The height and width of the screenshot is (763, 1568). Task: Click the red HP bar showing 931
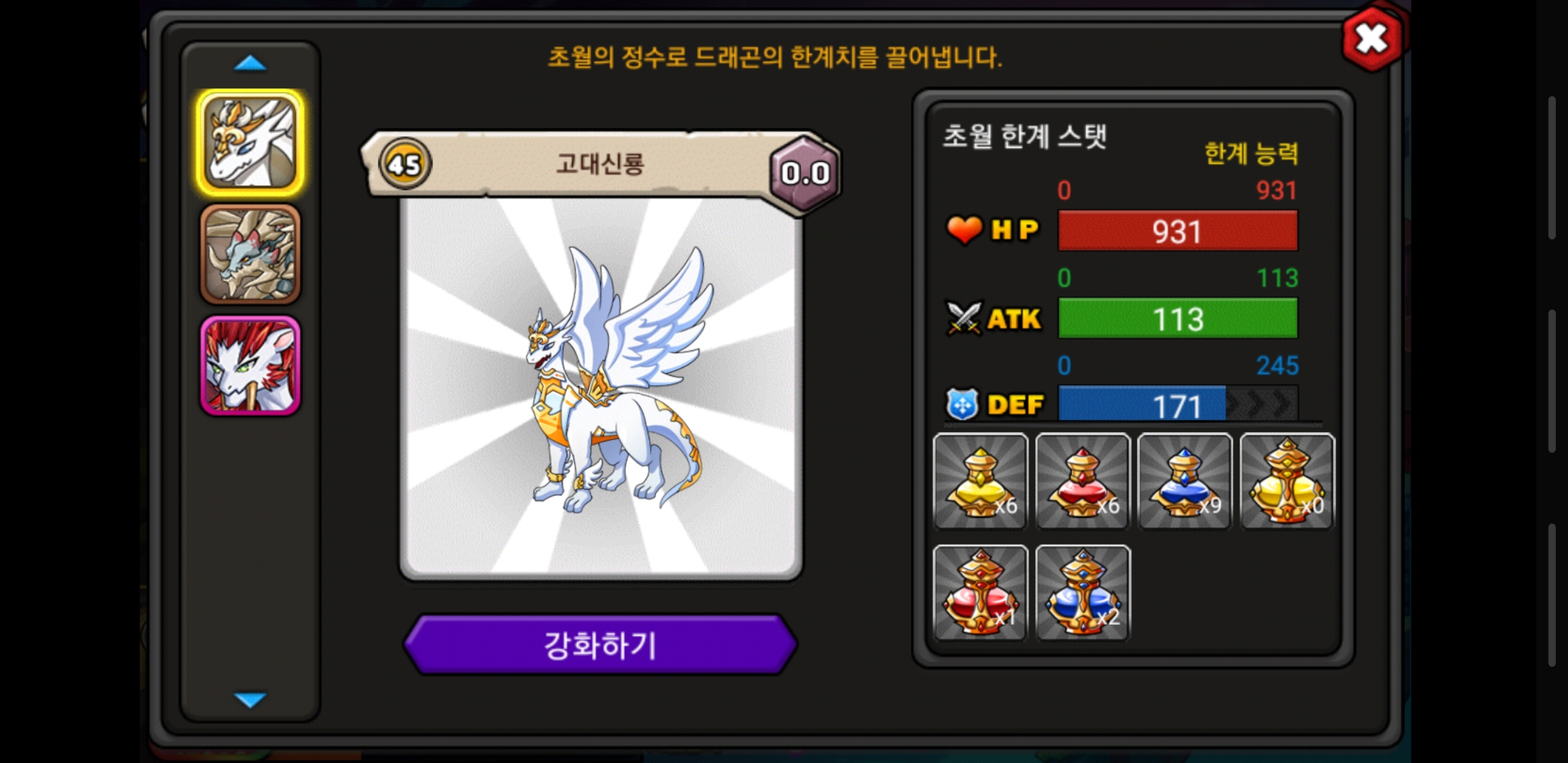click(x=1177, y=231)
